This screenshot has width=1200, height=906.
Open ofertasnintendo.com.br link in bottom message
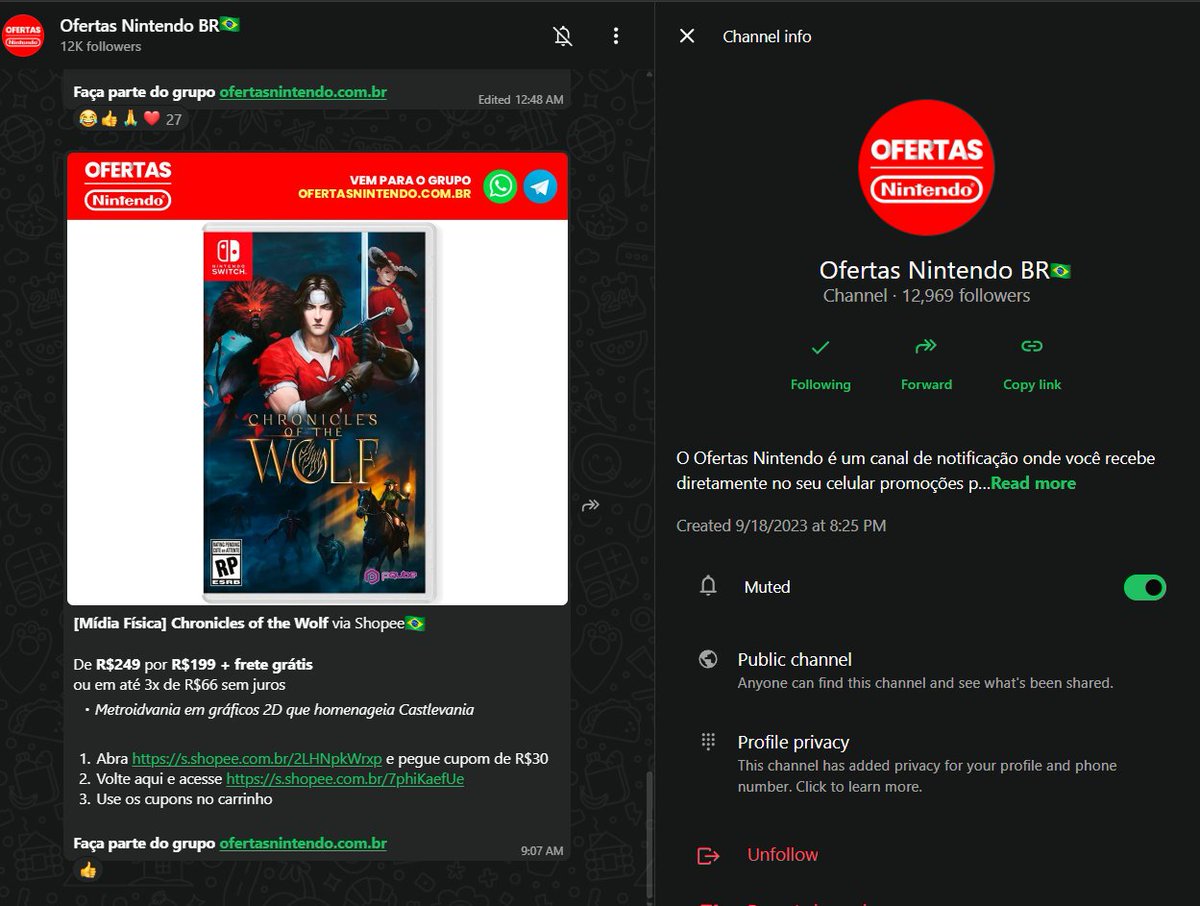(x=303, y=843)
